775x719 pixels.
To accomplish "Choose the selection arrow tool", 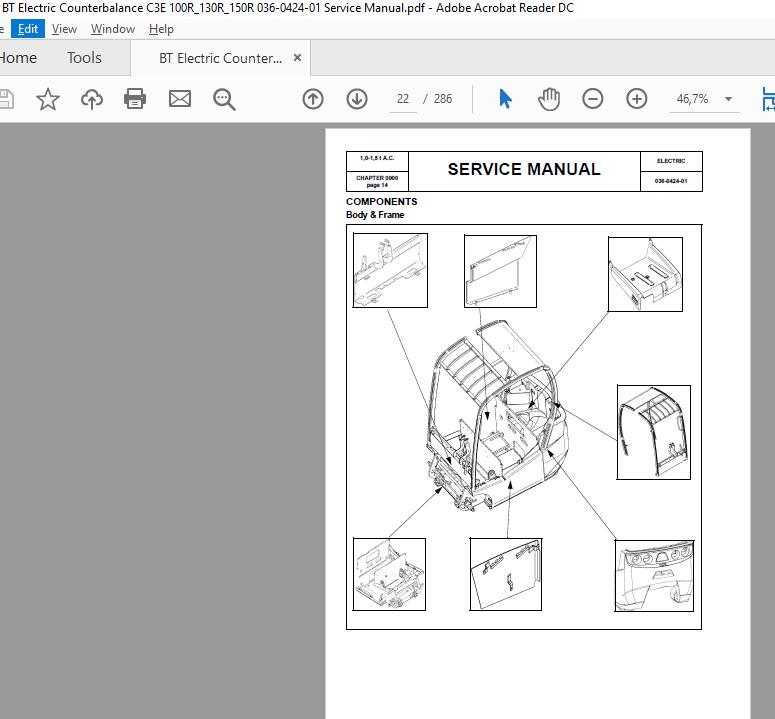I will pos(505,99).
